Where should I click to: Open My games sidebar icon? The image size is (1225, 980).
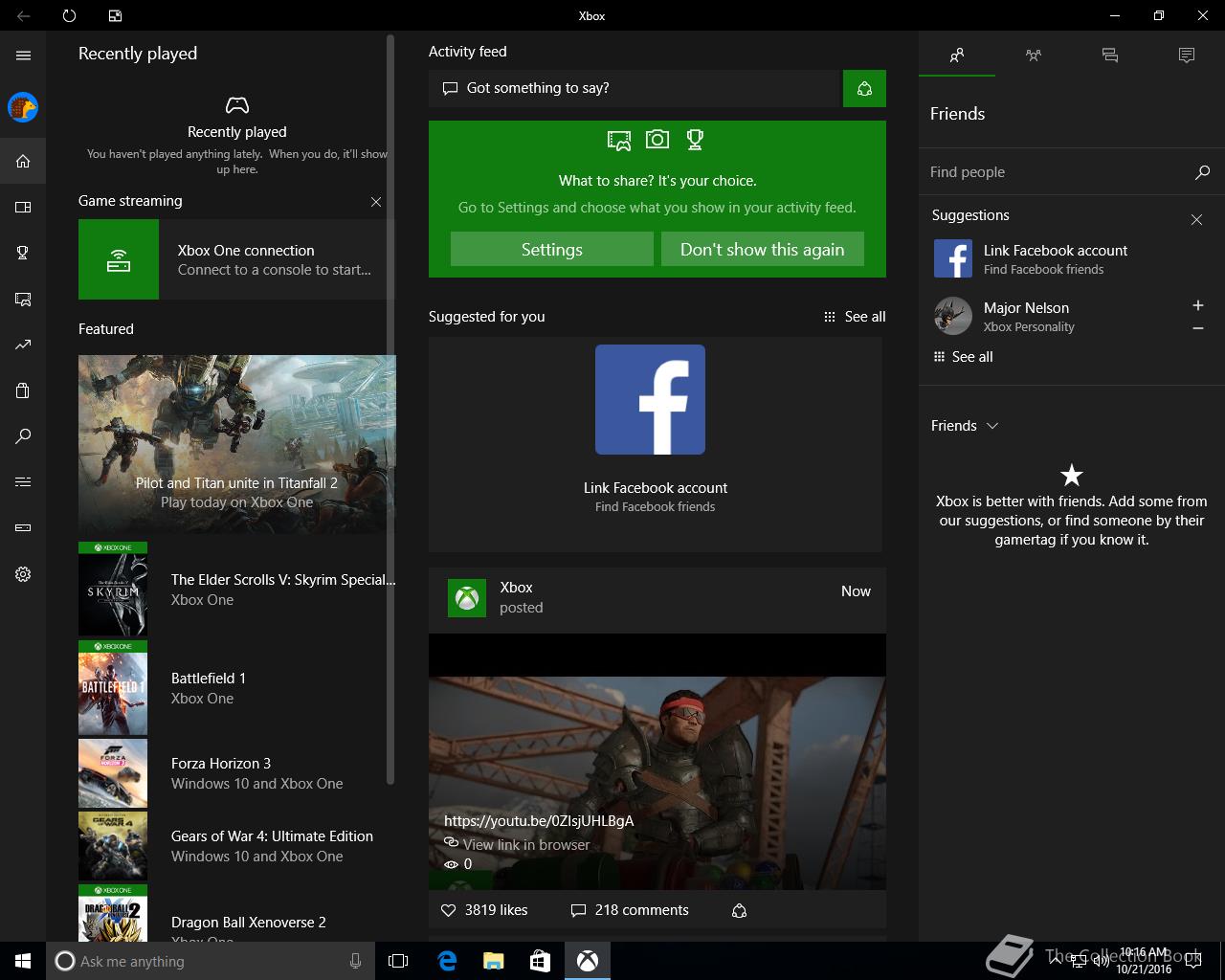click(x=23, y=207)
